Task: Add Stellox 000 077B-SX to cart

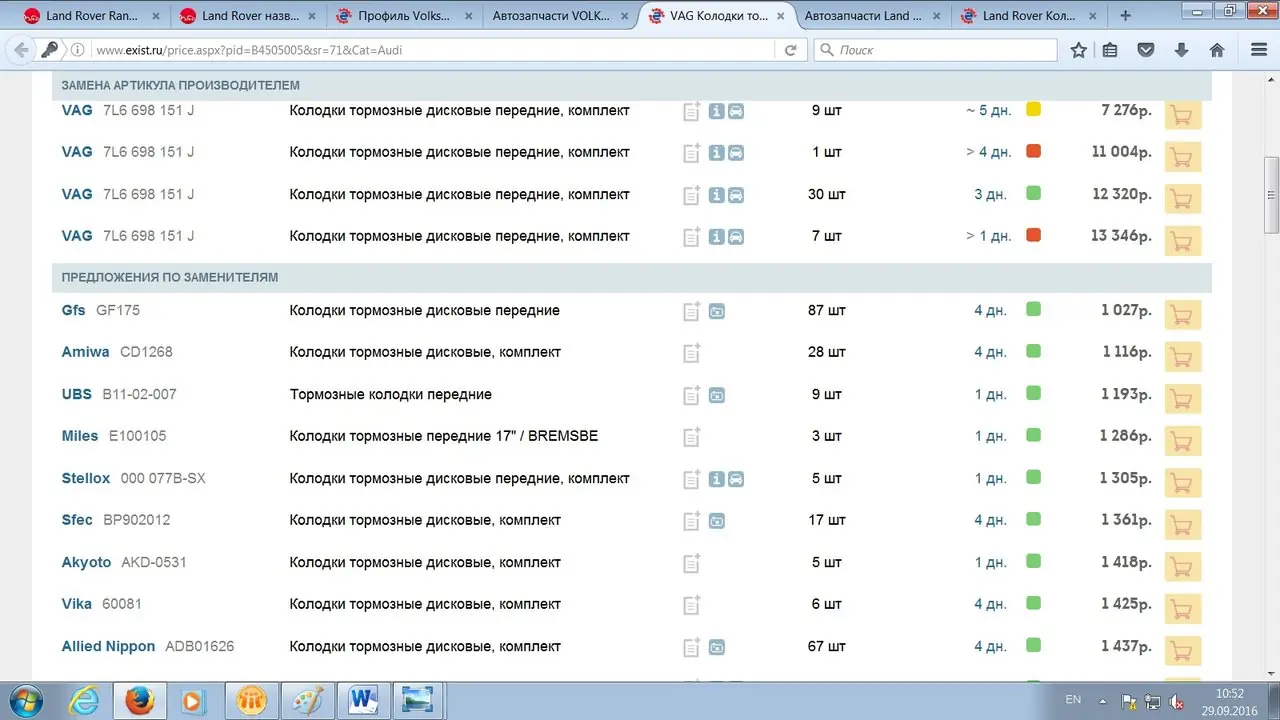Action: pyautogui.click(x=1183, y=482)
